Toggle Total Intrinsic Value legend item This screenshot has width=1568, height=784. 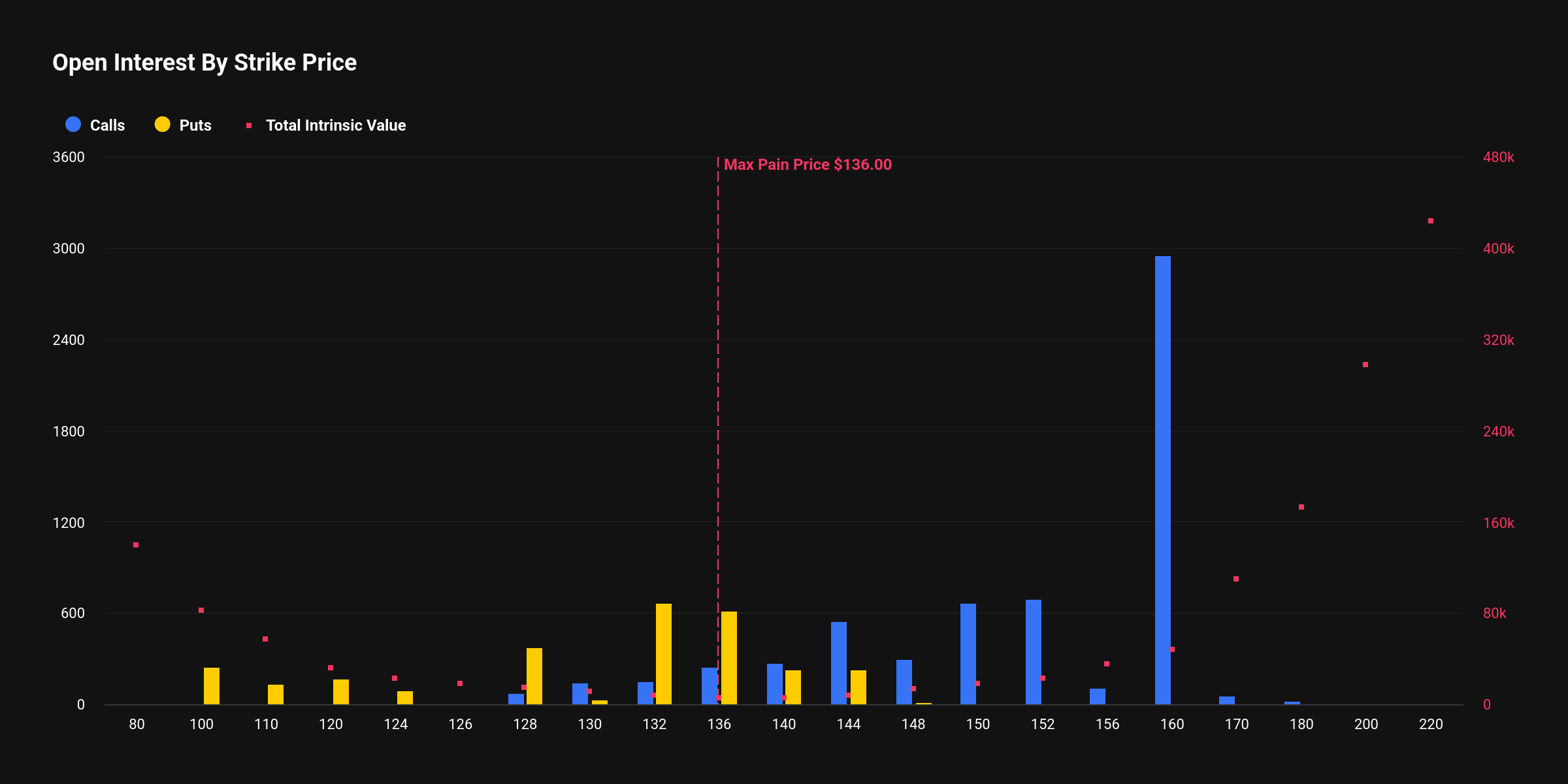(x=335, y=125)
